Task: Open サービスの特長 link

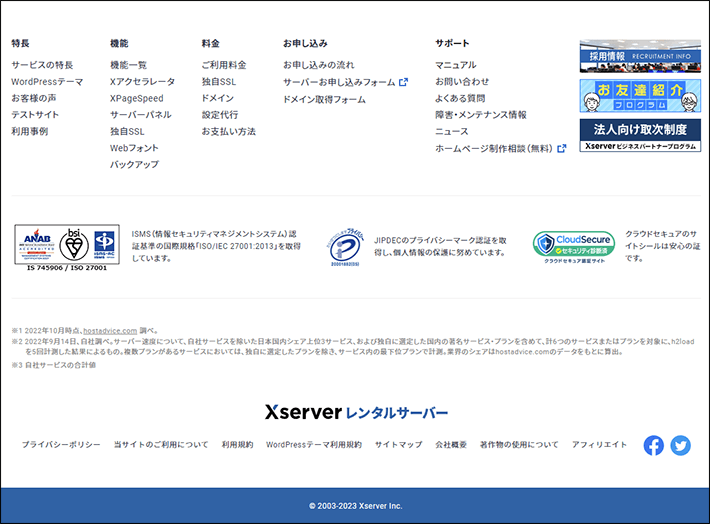Action: pyautogui.click(x=42, y=65)
